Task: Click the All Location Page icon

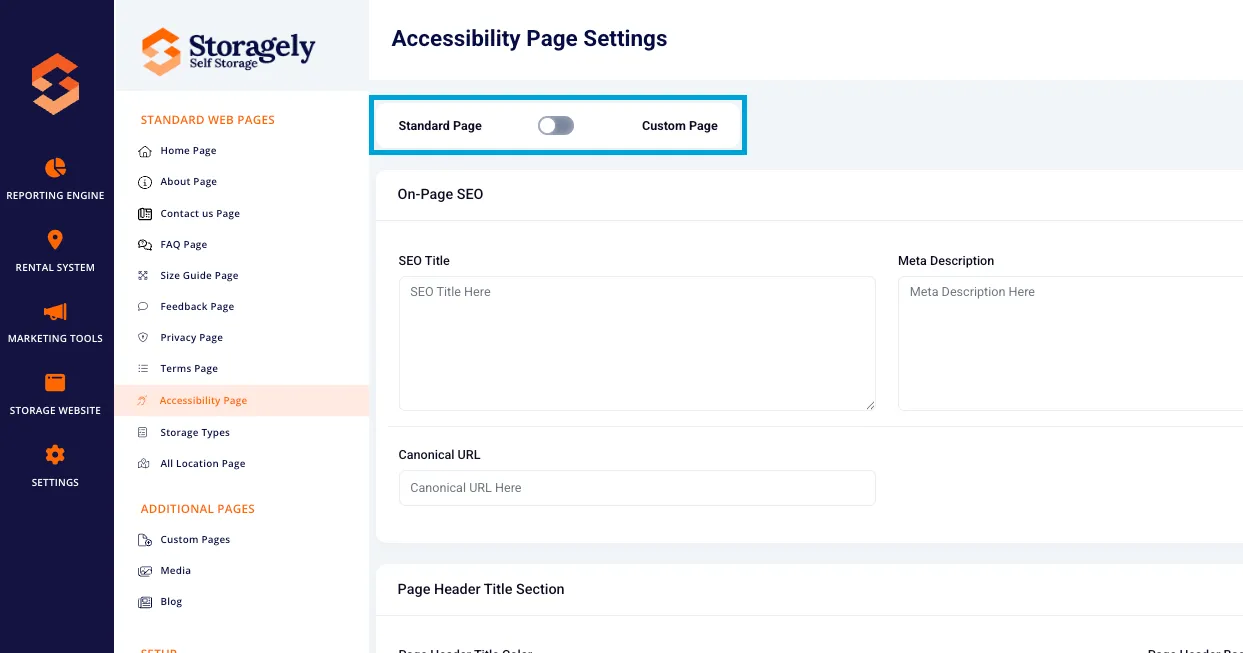Action: (143, 464)
